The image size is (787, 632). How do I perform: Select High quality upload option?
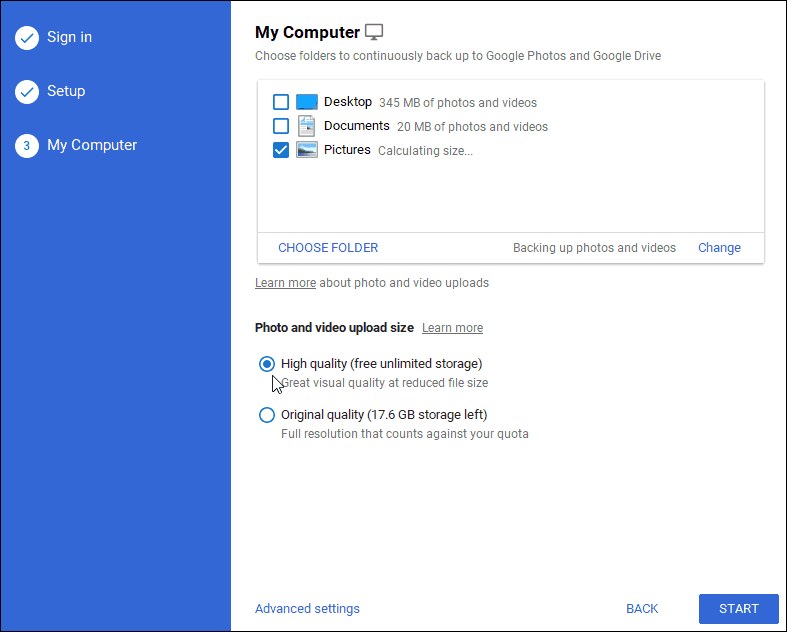tap(267, 364)
